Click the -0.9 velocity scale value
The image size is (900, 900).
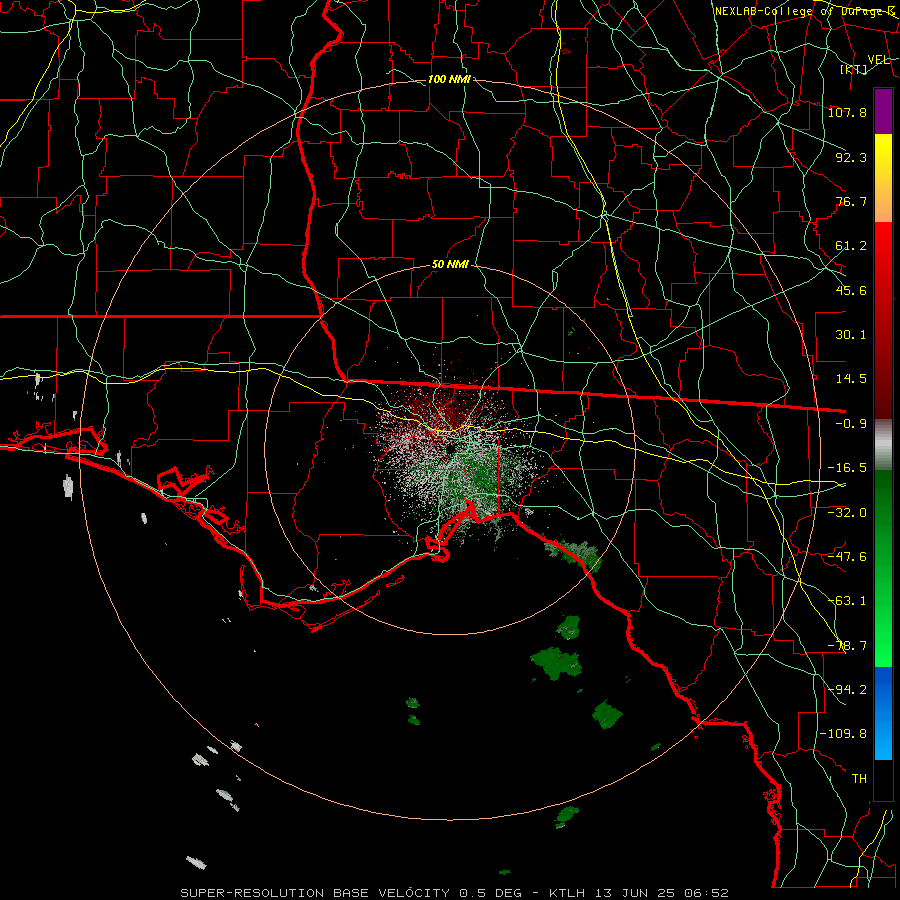851,423
